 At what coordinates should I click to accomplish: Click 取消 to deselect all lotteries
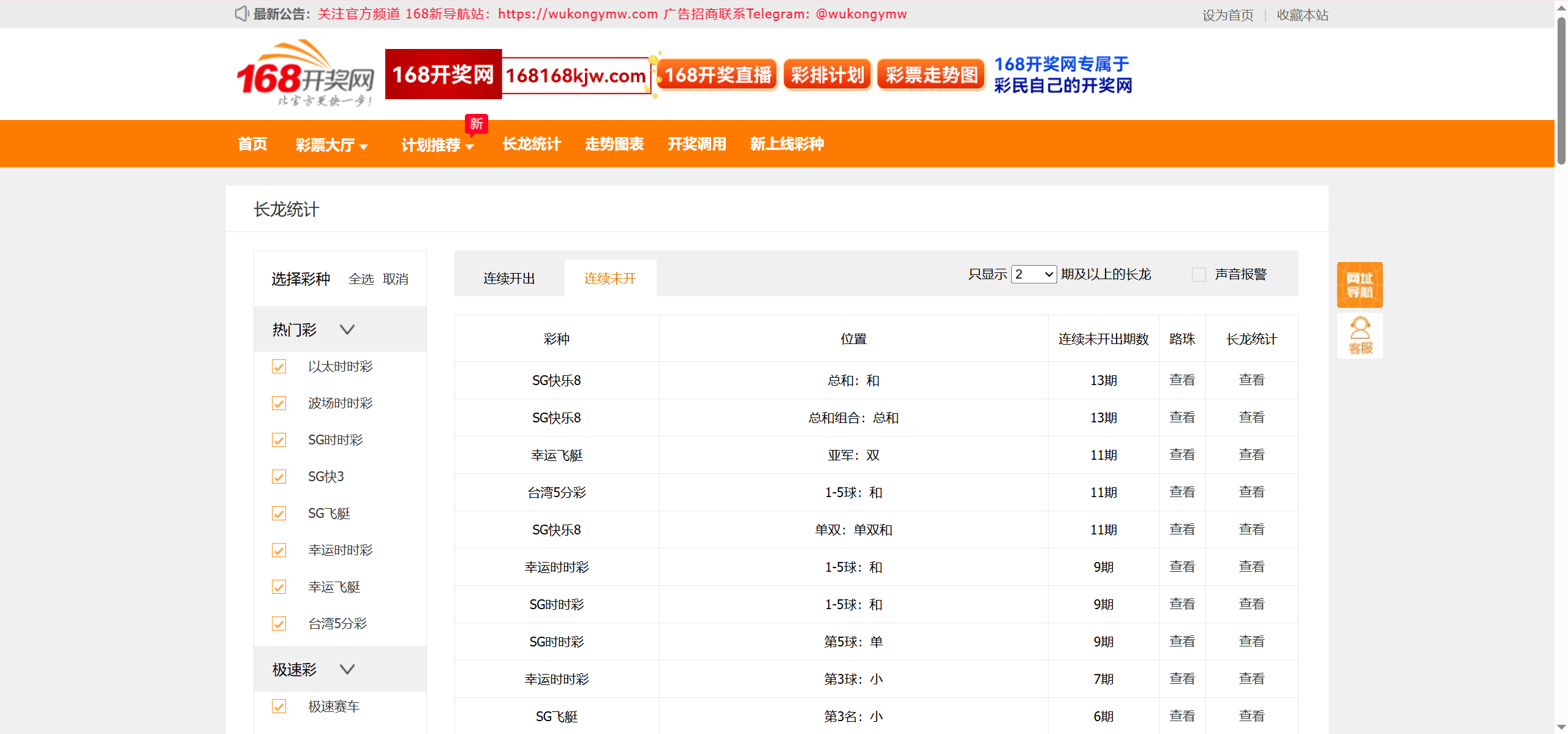pos(395,279)
